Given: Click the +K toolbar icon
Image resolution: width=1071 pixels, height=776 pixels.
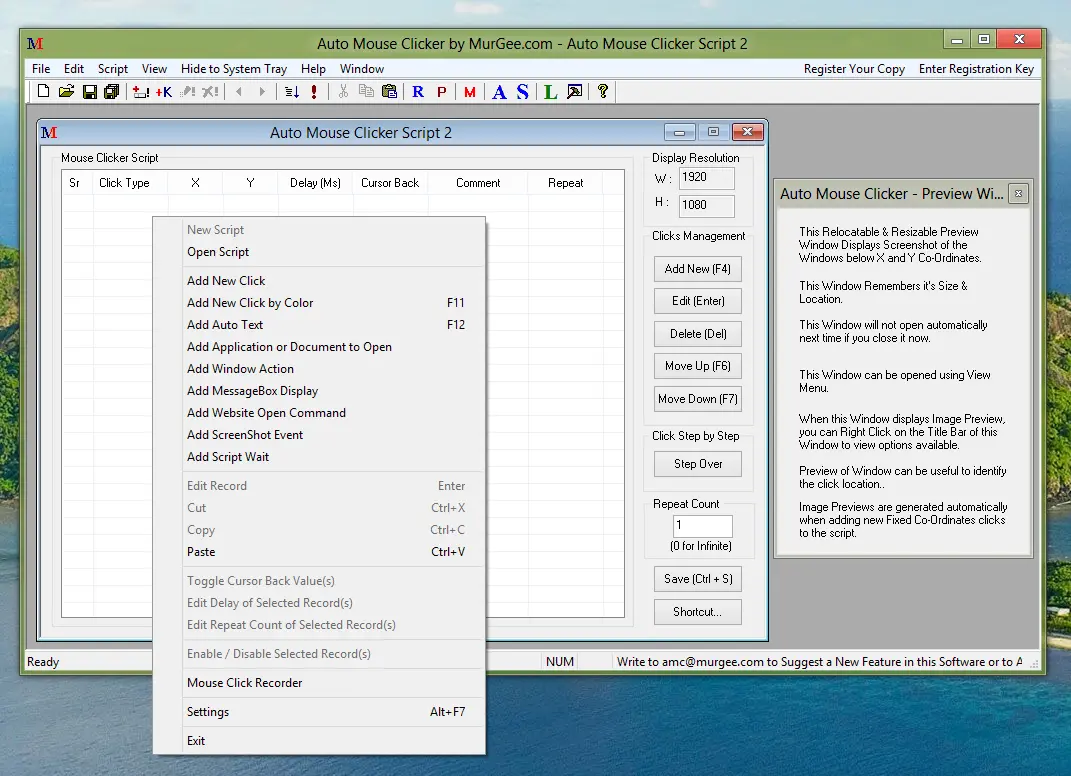Looking at the screenshot, I should click(x=164, y=92).
